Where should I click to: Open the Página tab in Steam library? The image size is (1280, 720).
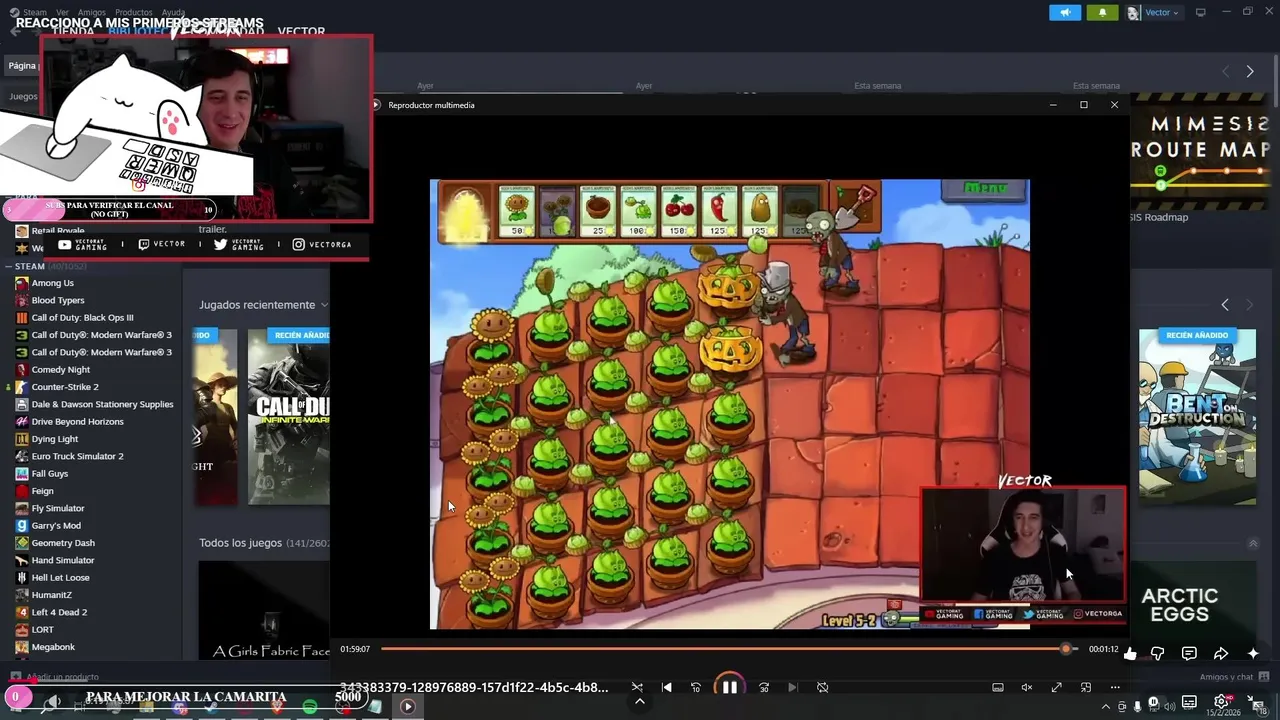pyautogui.click(x=22, y=66)
